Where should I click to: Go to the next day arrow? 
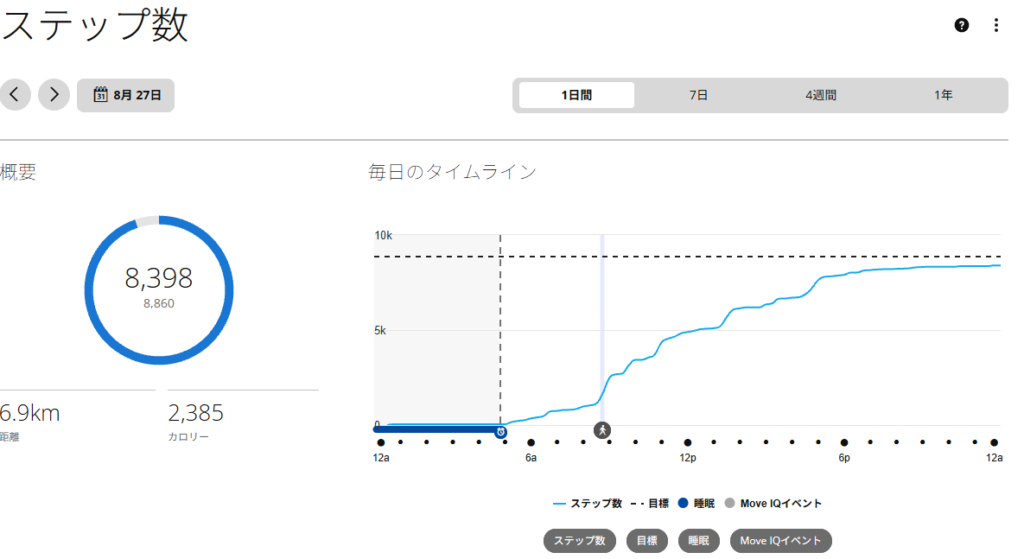click(54, 95)
